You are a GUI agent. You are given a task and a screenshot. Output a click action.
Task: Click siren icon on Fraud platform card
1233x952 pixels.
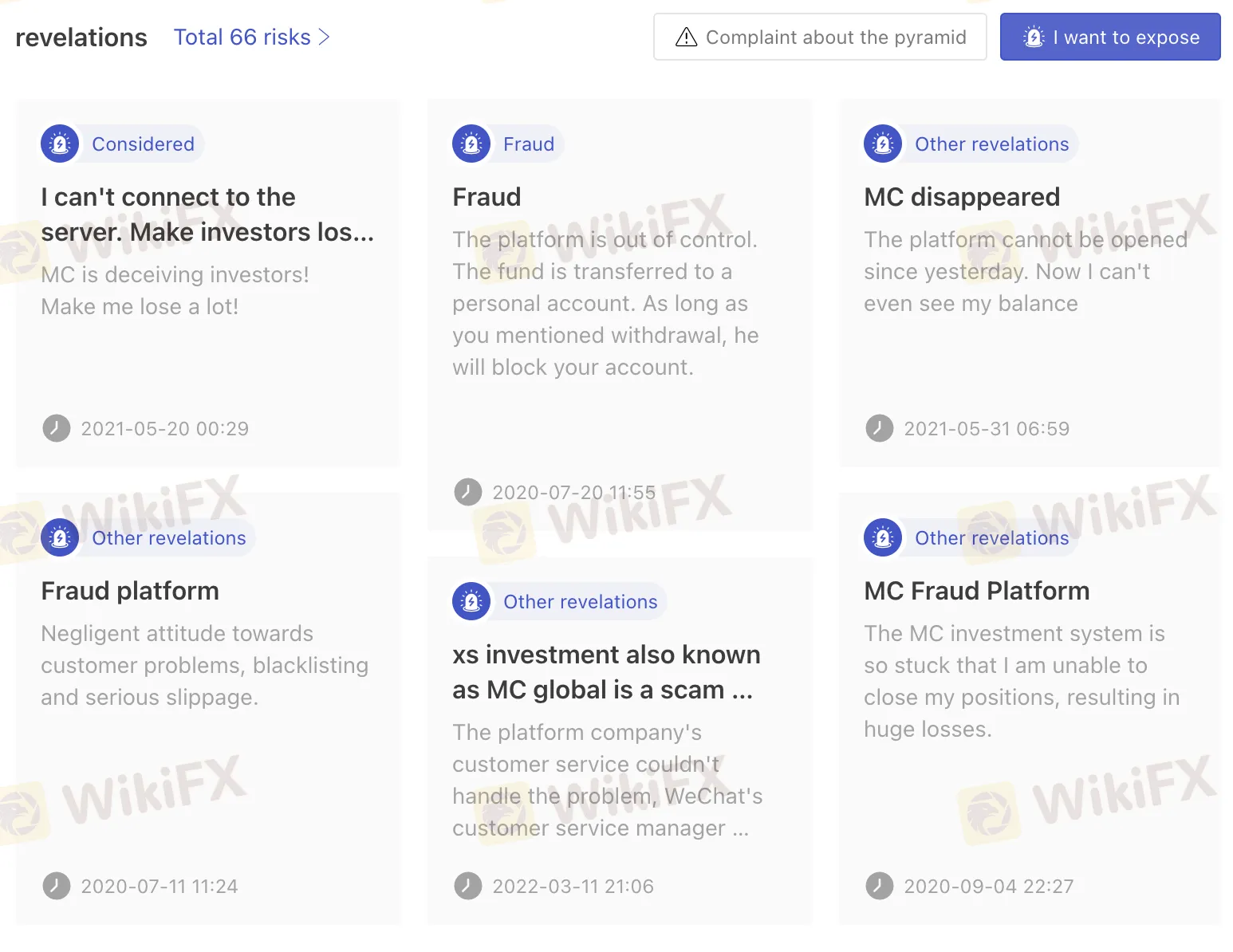[60, 538]
